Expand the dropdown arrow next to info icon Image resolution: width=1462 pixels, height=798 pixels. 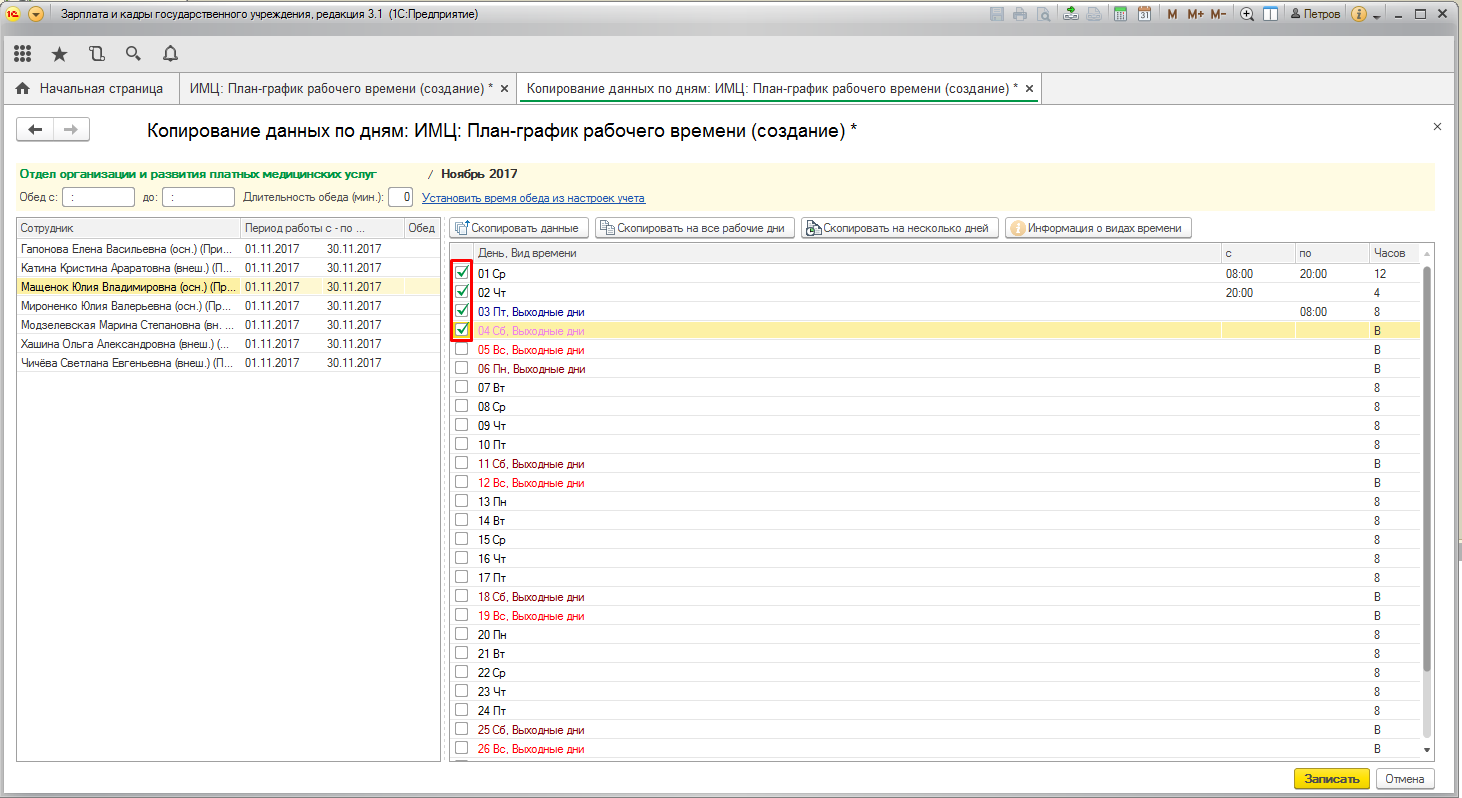[x=1377, y=16]
